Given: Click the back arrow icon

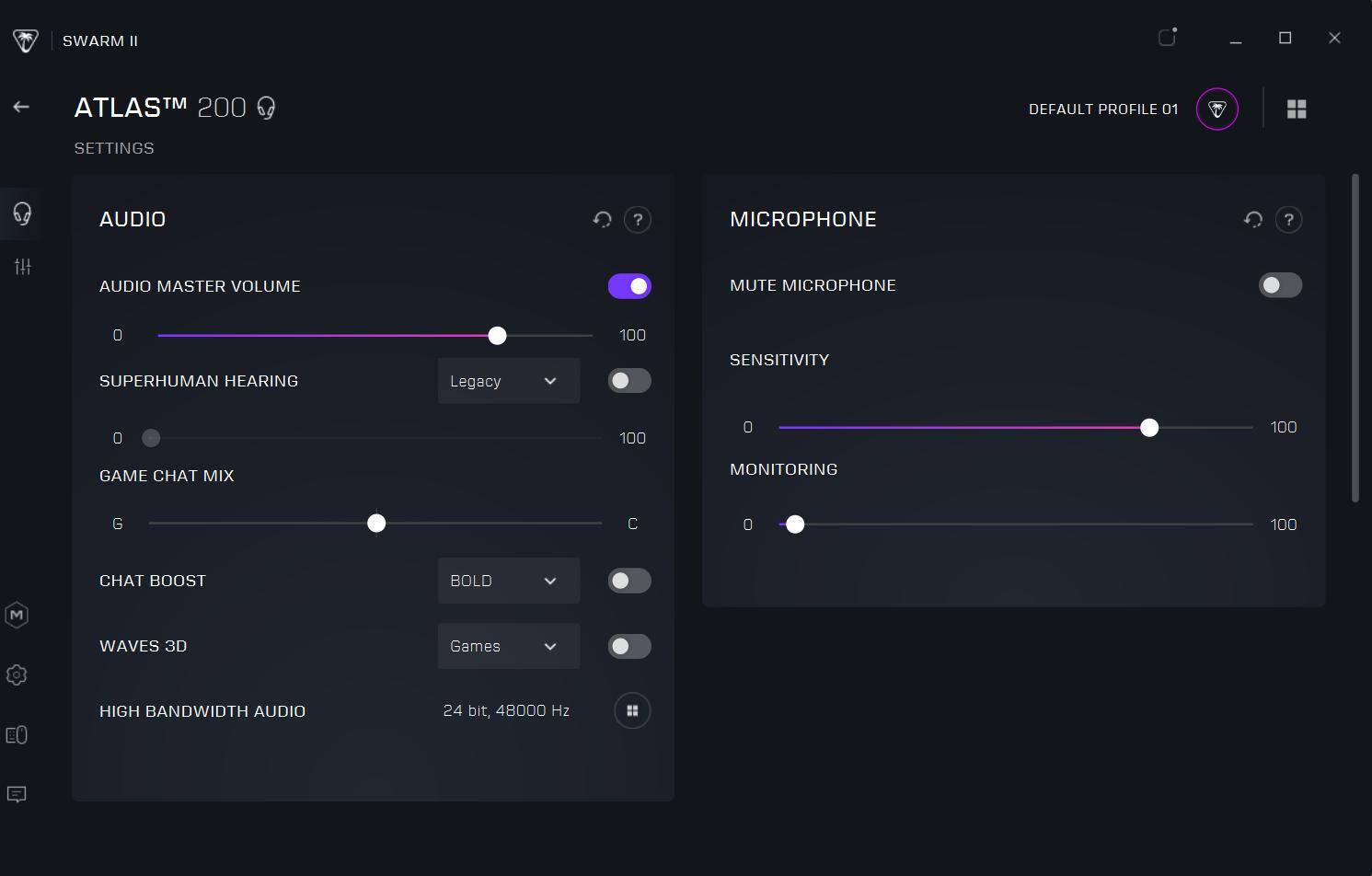Looking at the screenshot, I should [x=21, y=107].
